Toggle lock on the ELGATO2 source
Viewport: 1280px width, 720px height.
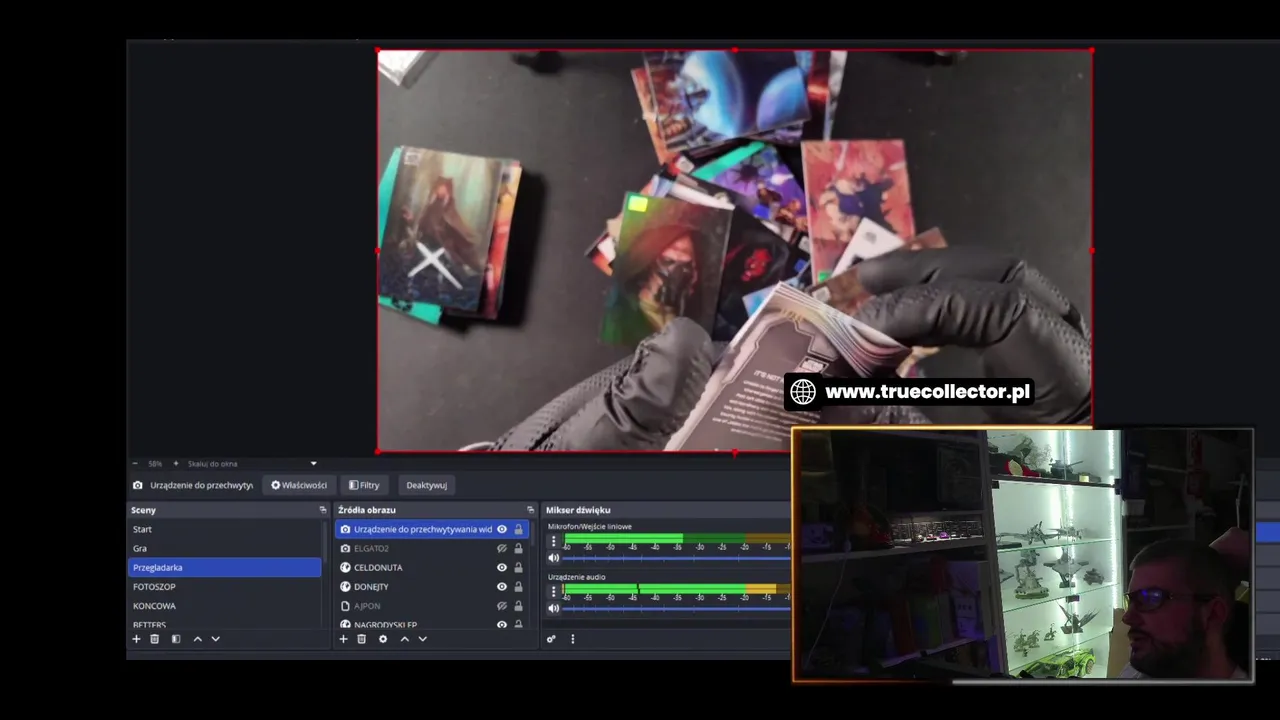(518, 548)
